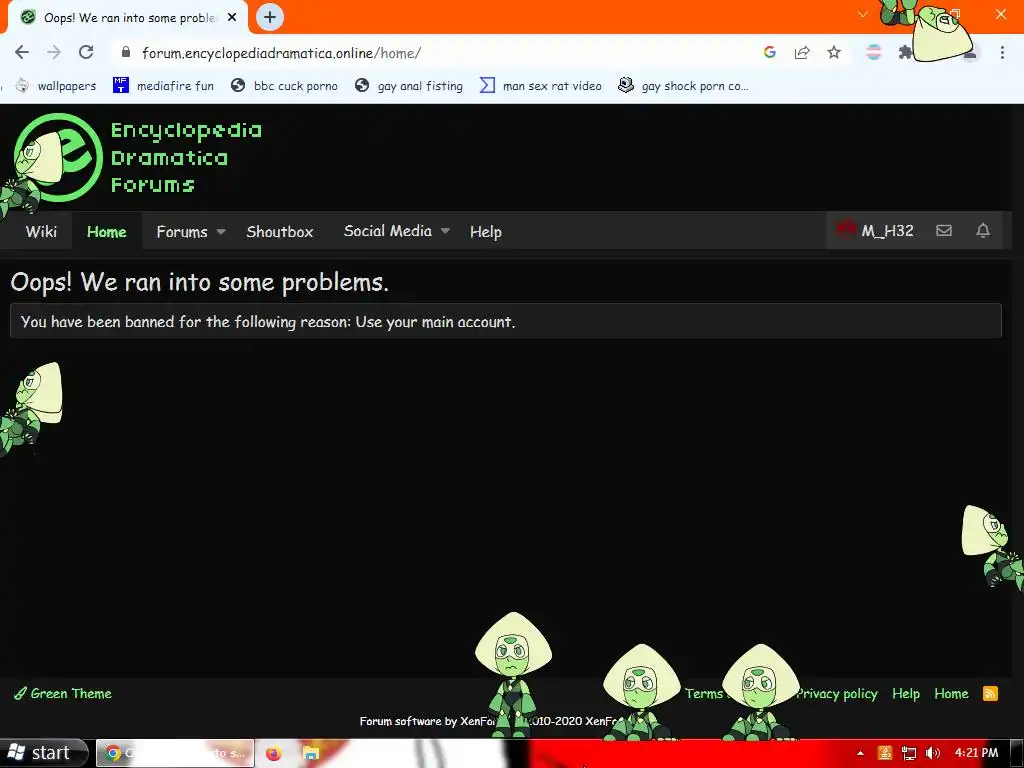
Task: Click the 4:21 PM taskbar clock
Action: click(976, 753)
